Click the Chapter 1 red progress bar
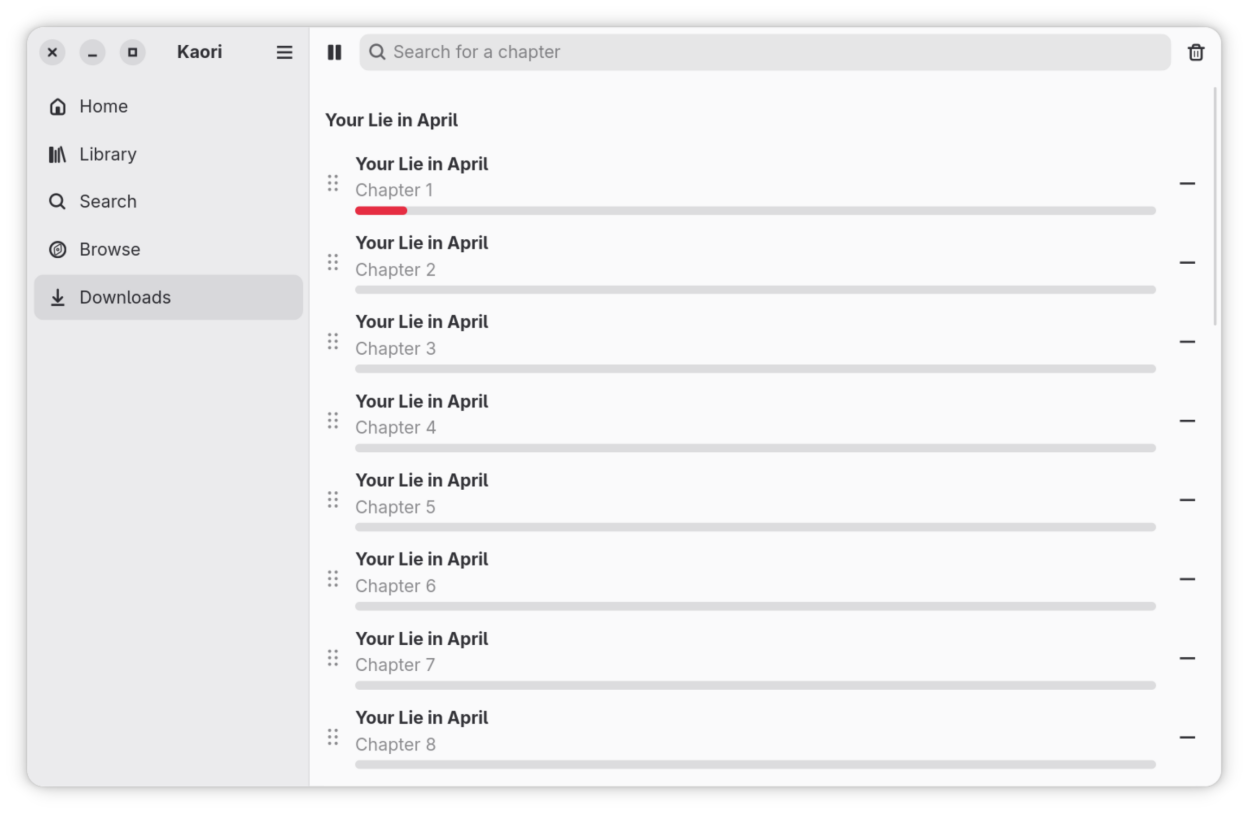 [381, 211]
